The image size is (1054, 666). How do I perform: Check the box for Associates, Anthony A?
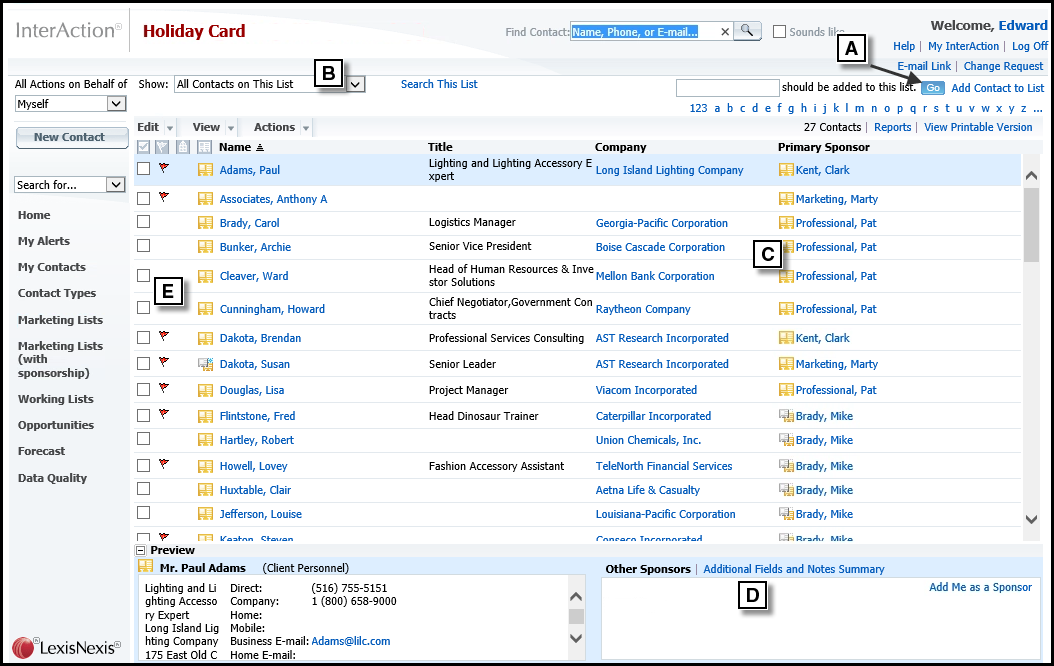[143, 198]
